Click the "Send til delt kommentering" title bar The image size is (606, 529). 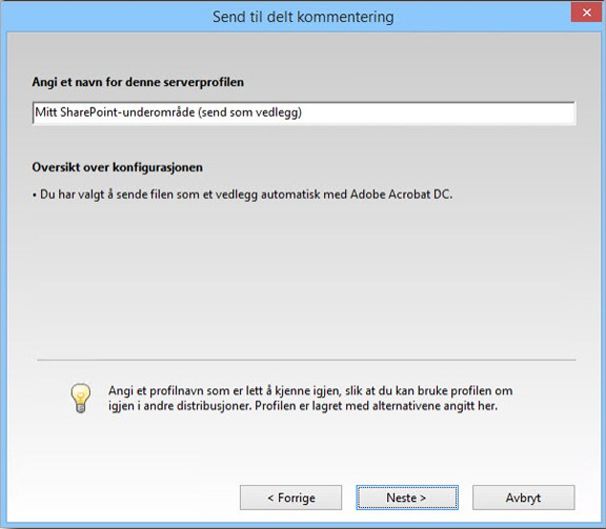(x=303, y=16)
